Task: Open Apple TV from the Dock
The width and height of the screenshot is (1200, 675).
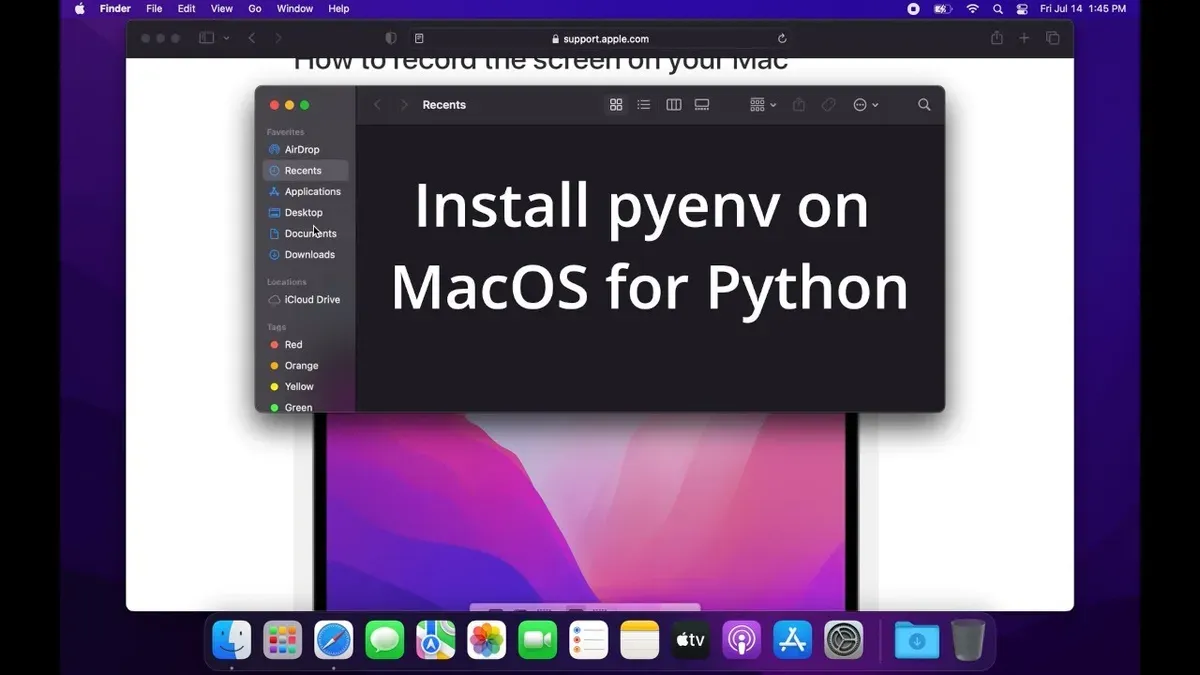Action: (691, 640)
